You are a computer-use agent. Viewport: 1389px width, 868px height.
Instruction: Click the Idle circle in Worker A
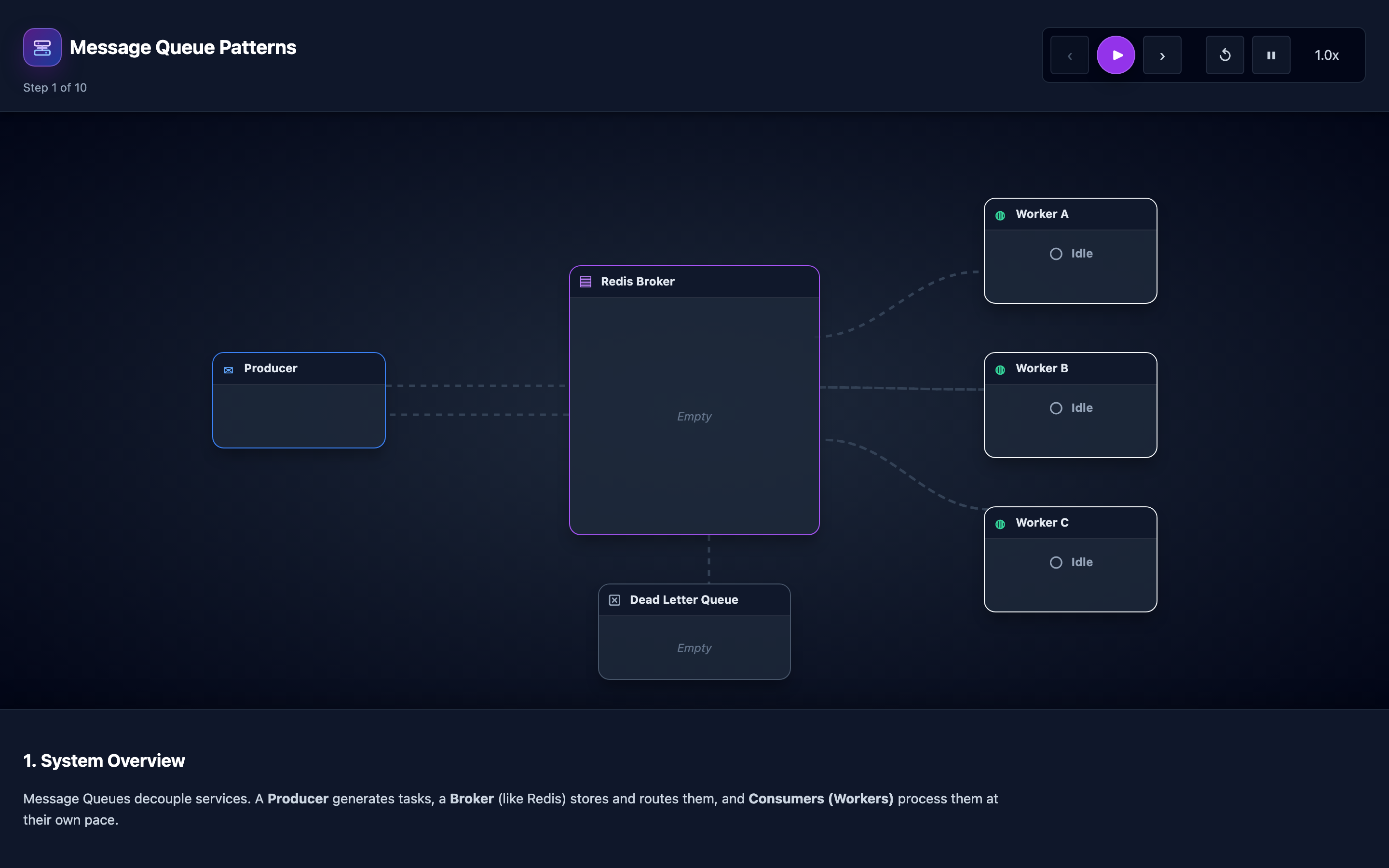(1056, 254)
